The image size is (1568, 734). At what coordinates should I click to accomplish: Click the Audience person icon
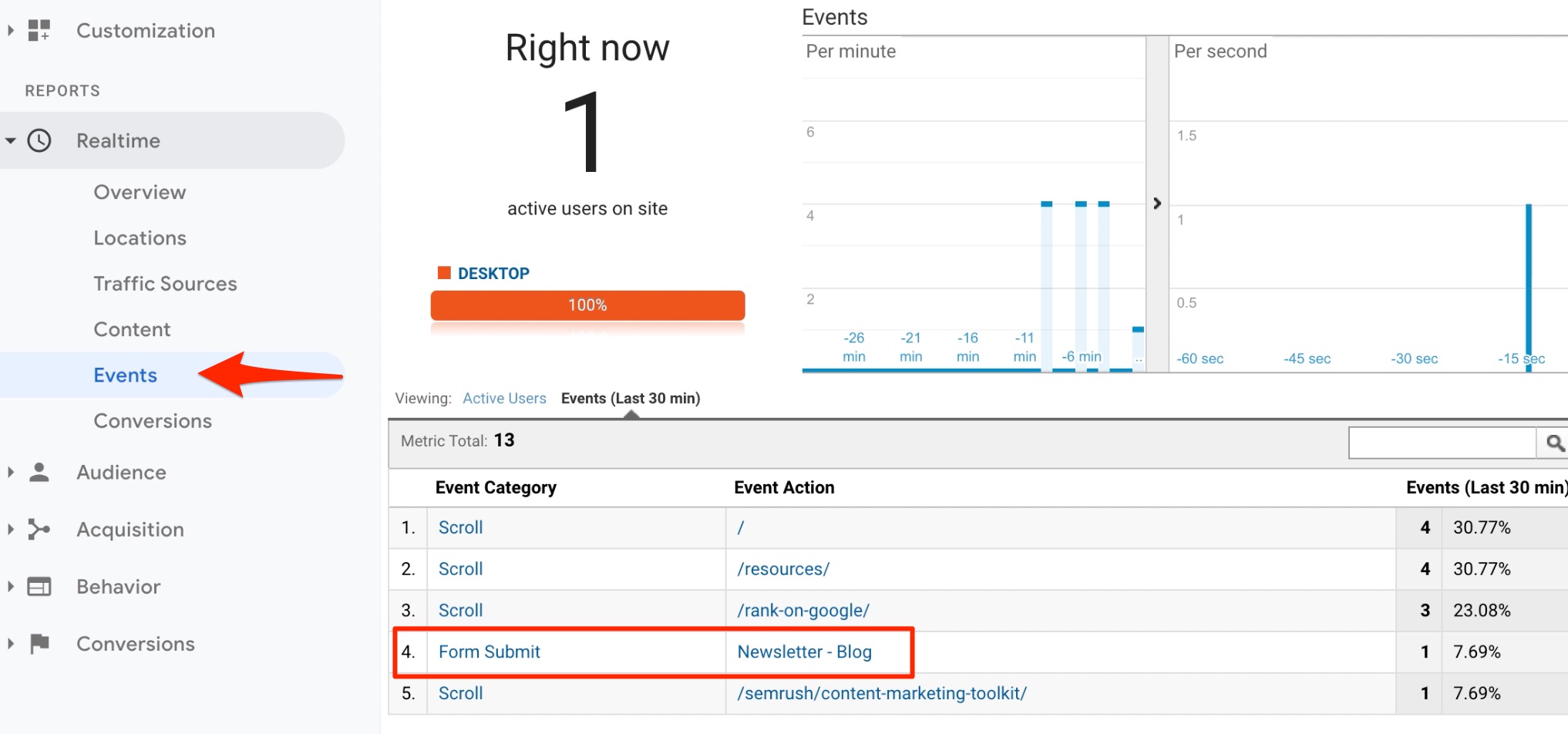(x=39, y=472)
